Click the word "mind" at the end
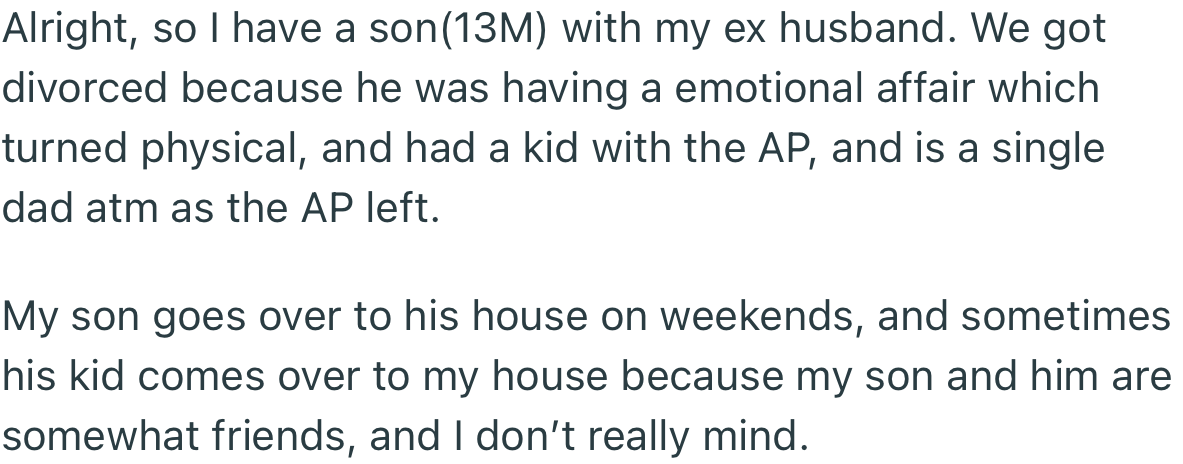 click(x=758, y=437)
